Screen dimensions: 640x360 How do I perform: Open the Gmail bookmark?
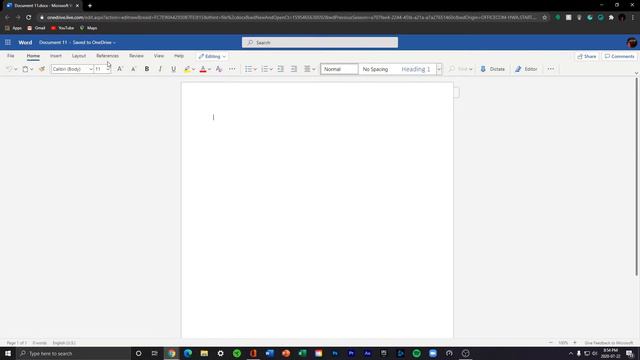coord(36,28)
